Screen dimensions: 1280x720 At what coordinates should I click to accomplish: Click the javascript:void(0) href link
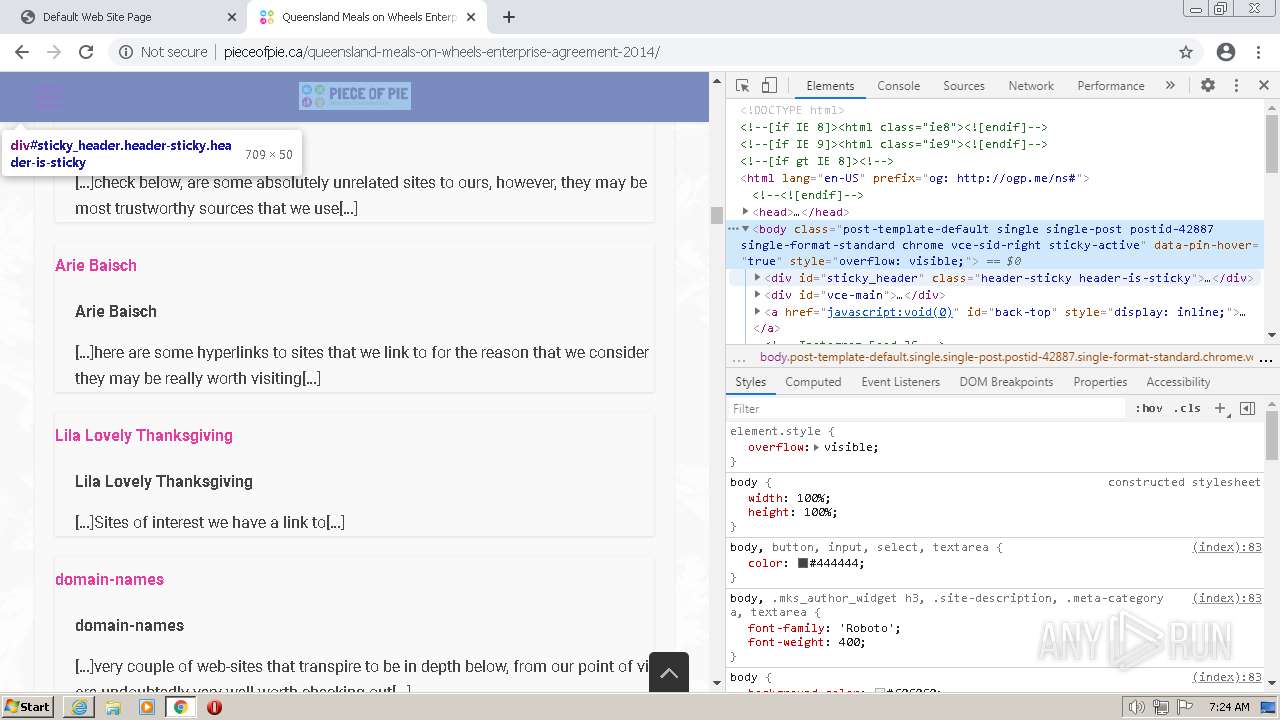(x=889, y=312)
